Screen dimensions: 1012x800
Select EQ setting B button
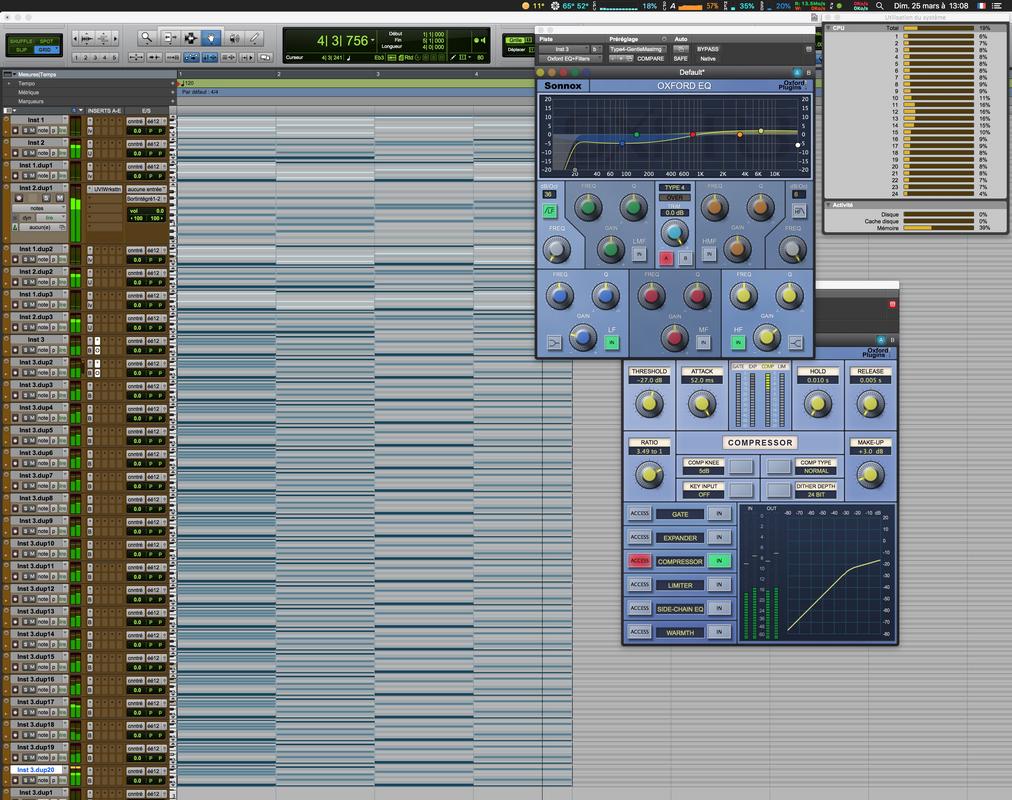685,258
